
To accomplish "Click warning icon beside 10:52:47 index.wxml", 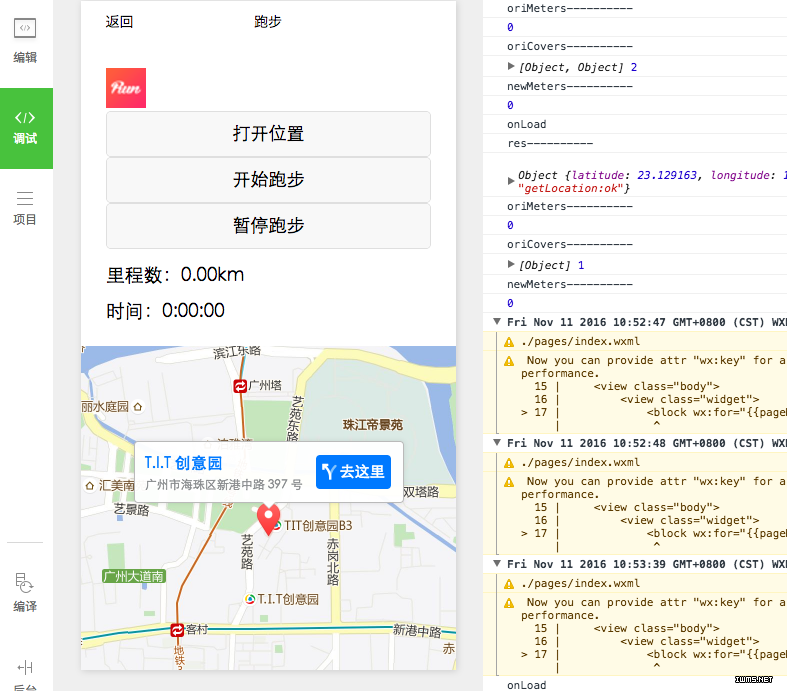I will (509, 342).
